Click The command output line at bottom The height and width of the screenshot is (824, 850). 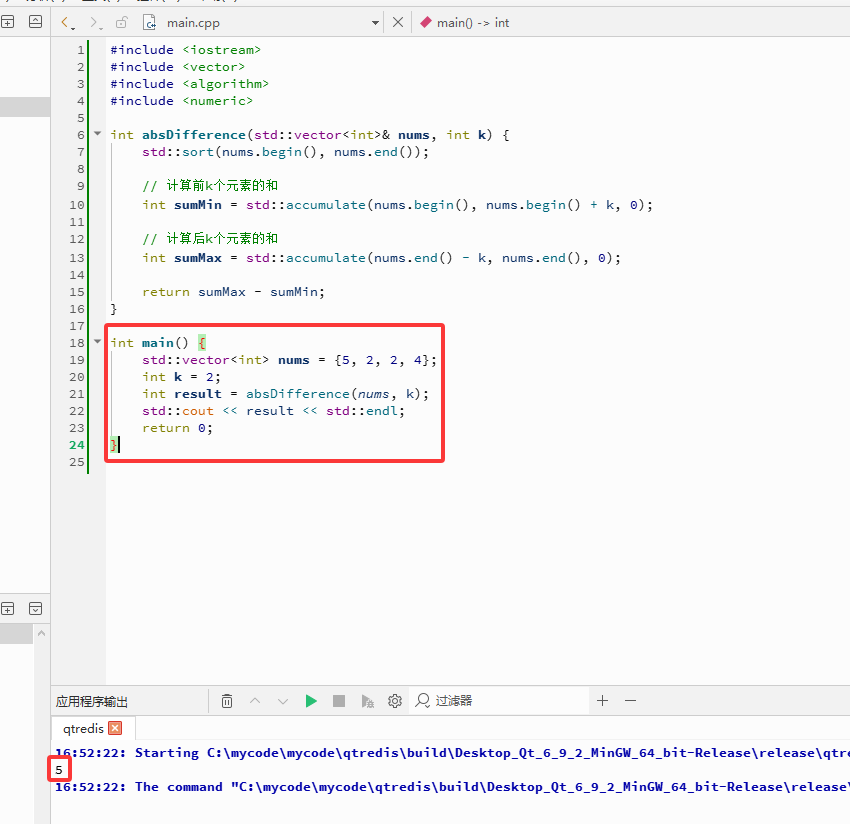[452, 787]
